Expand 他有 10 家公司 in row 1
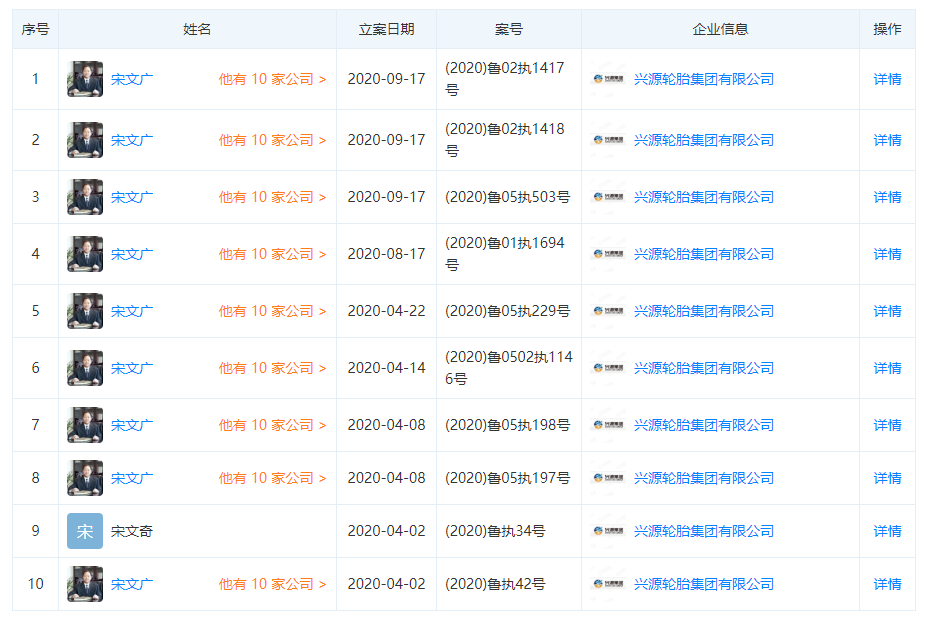The image size is (926, 627). [x=272, y=79]
